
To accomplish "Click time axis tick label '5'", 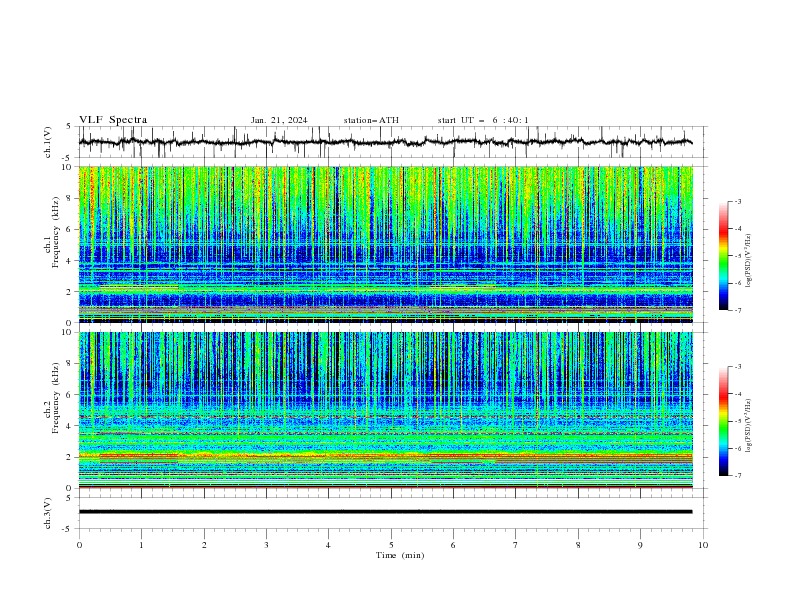I will (x=391, y=545).
